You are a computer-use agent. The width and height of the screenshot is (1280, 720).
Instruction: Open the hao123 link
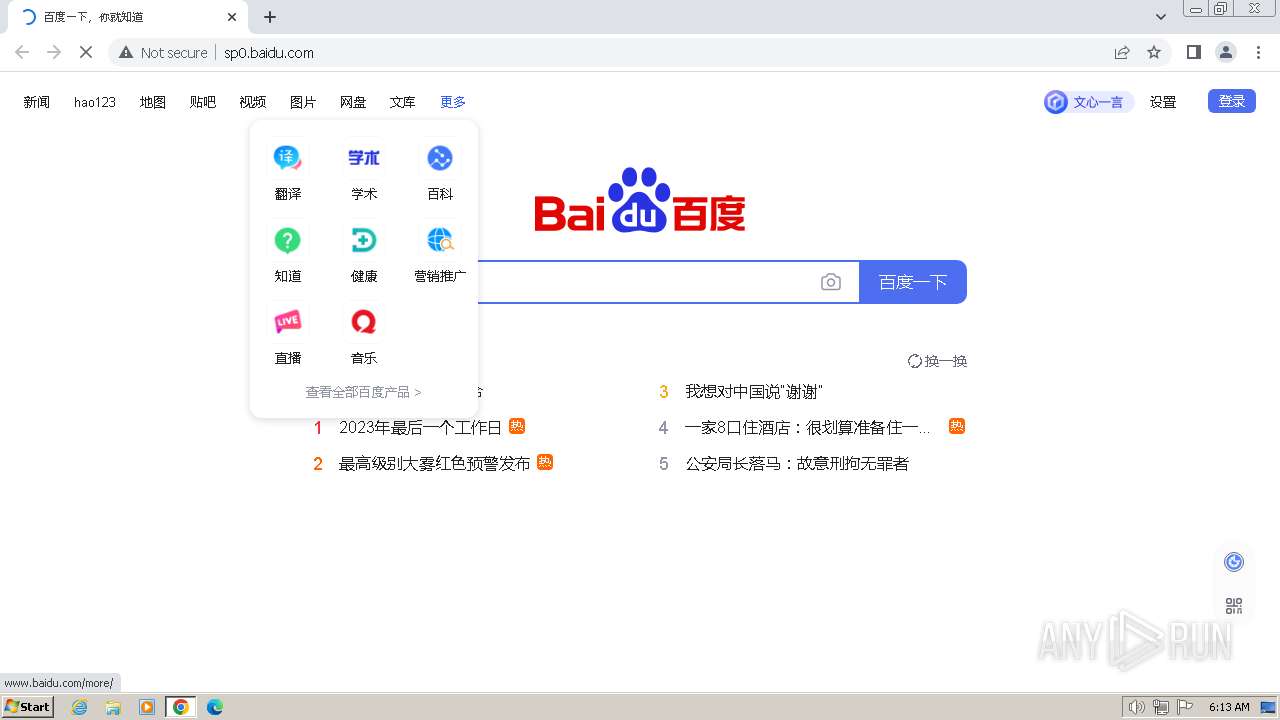pyautogui.click(x=95, y=102)
